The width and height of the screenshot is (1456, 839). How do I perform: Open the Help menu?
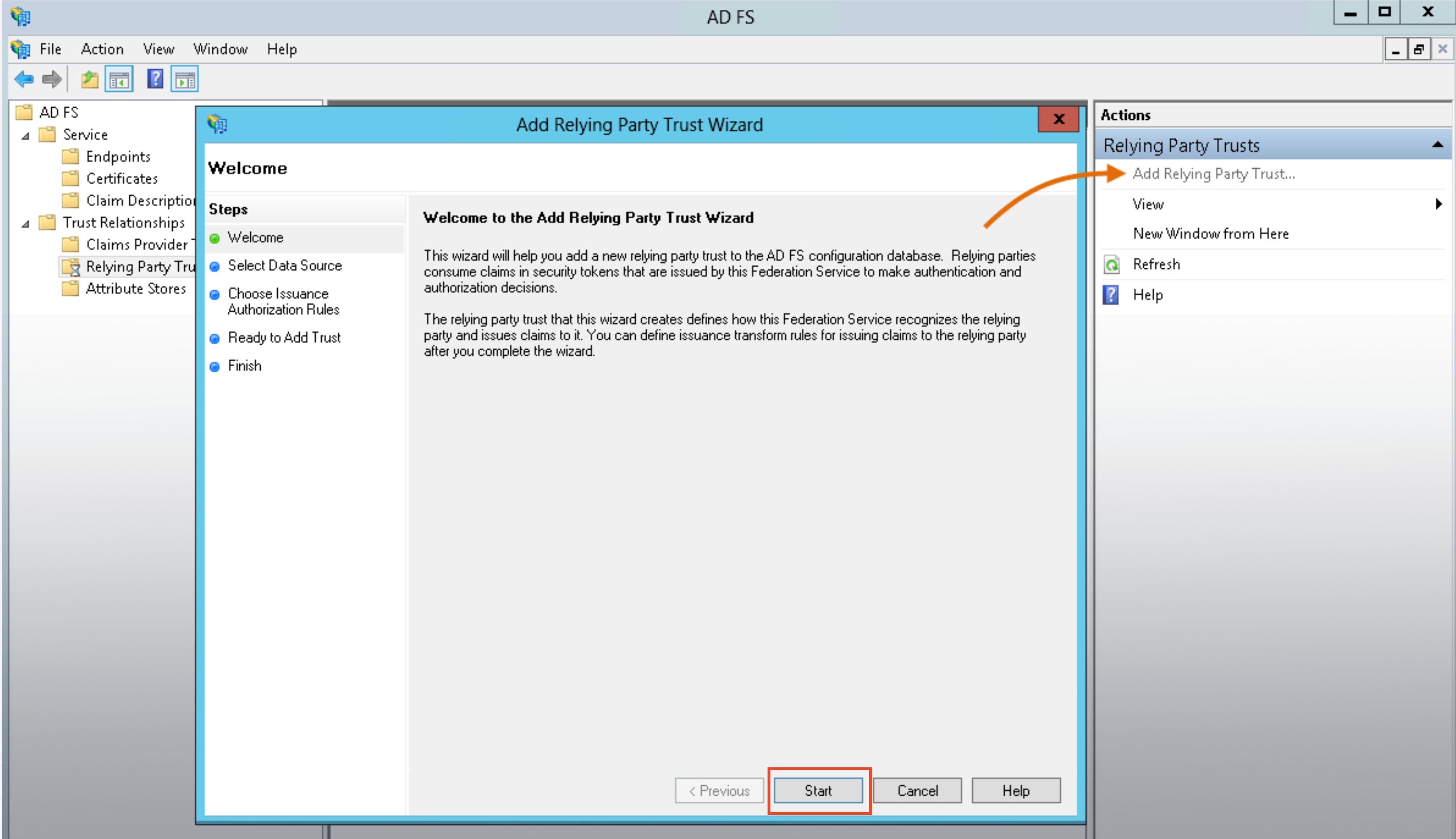(x=282, y=49)
